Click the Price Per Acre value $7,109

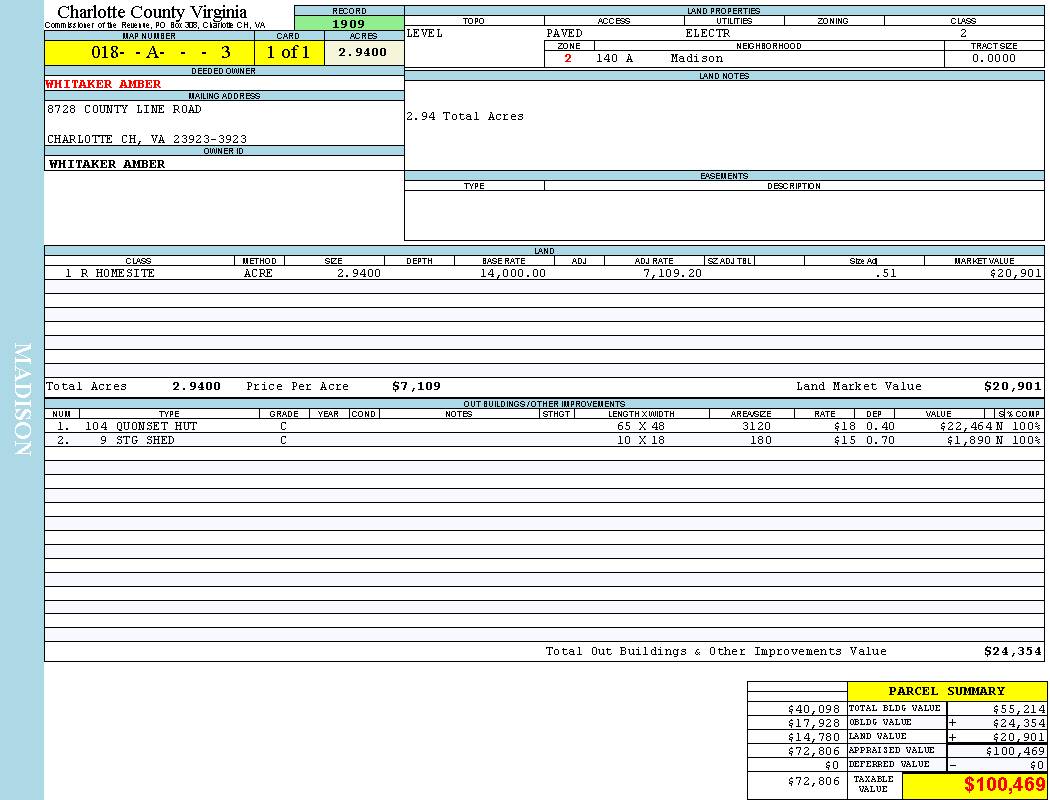coord(416,386)
